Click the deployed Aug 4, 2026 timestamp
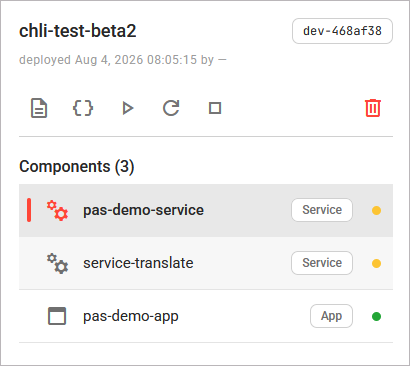 coord(123,60)
